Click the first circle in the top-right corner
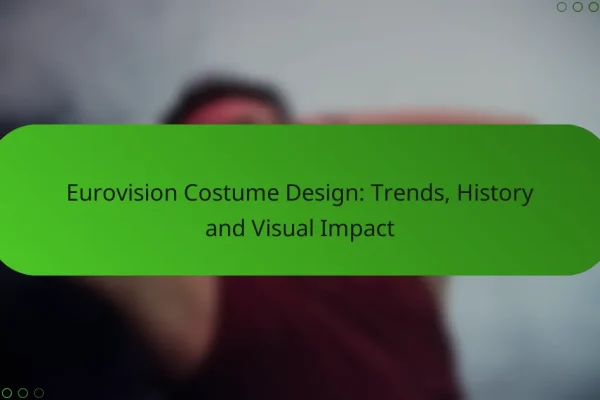The height and width of the screenshot is (400, 600). (x=562, y=7)
